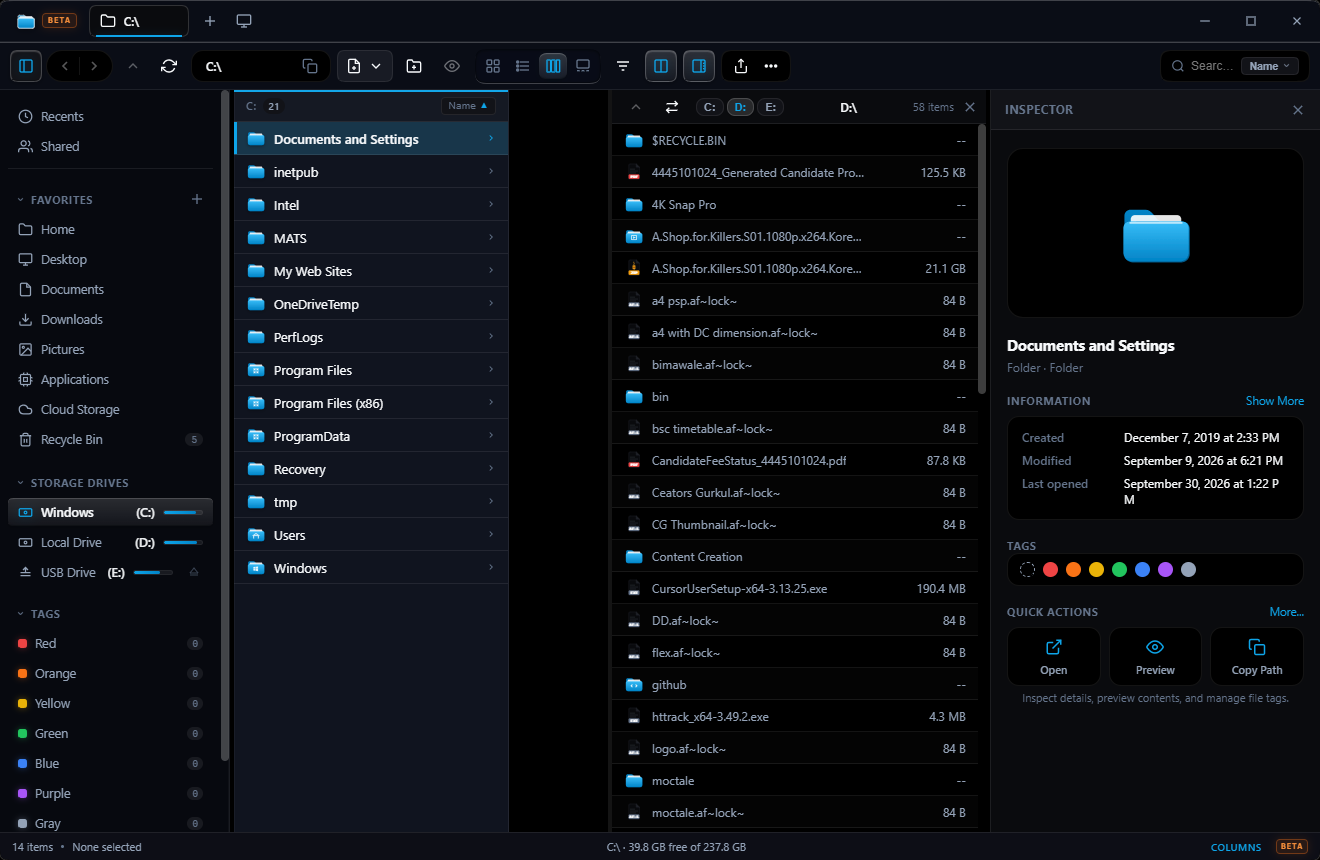The width and height of the screenshot is (1320, 860).
Task: Open the filter options icon
Action: [623, 66]
